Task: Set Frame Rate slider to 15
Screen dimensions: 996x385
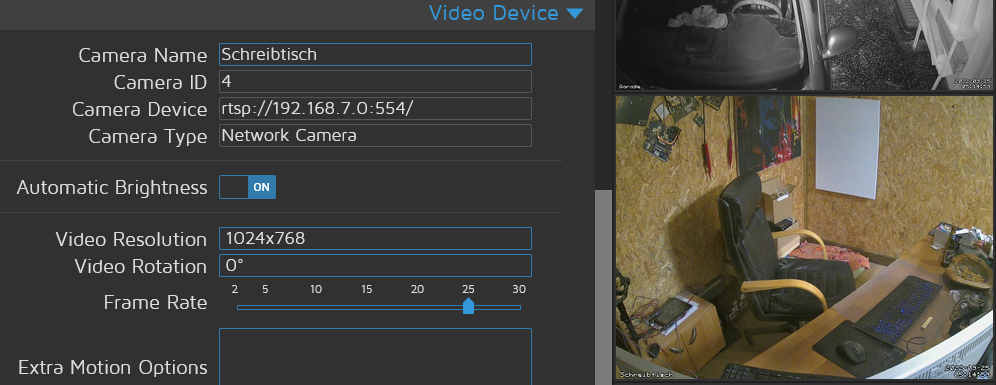Action: 367,307
